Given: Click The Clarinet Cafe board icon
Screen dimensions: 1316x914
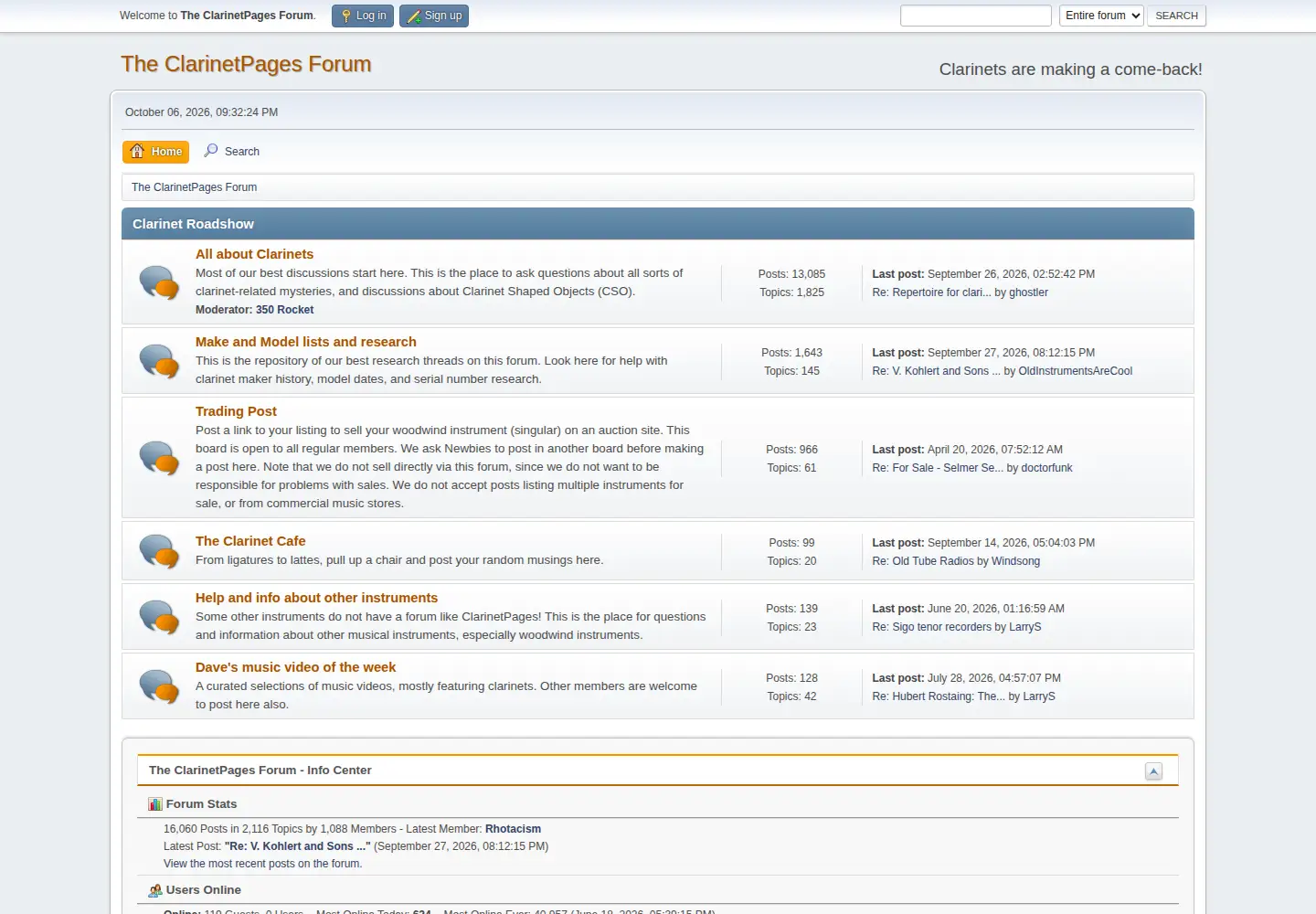Looking at the screenshot, I should point(159,551).
